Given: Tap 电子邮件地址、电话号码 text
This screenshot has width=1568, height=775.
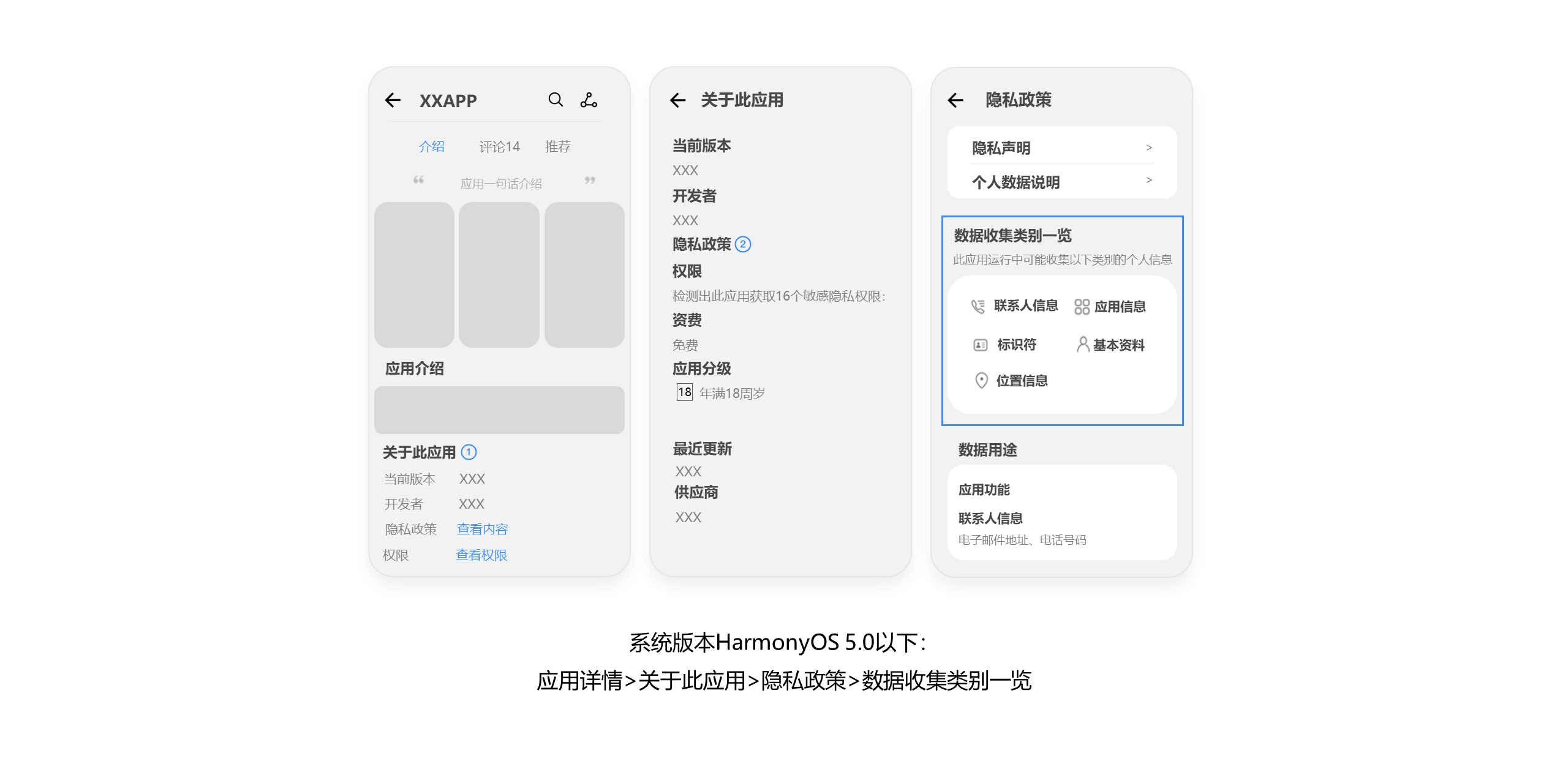Looking at the screenshot, I should pos(1022,540).
